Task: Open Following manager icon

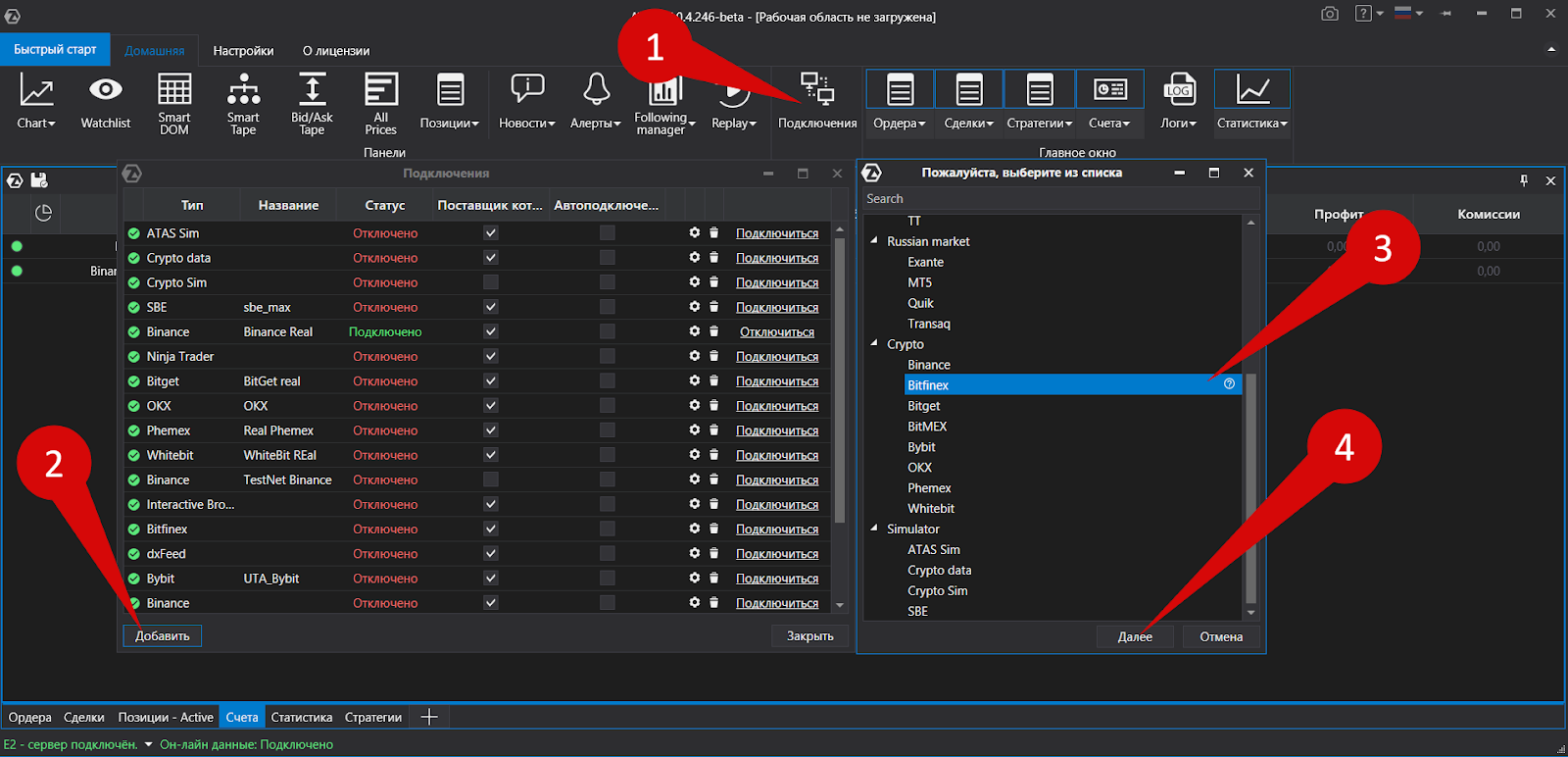Action: coord(664,90)
